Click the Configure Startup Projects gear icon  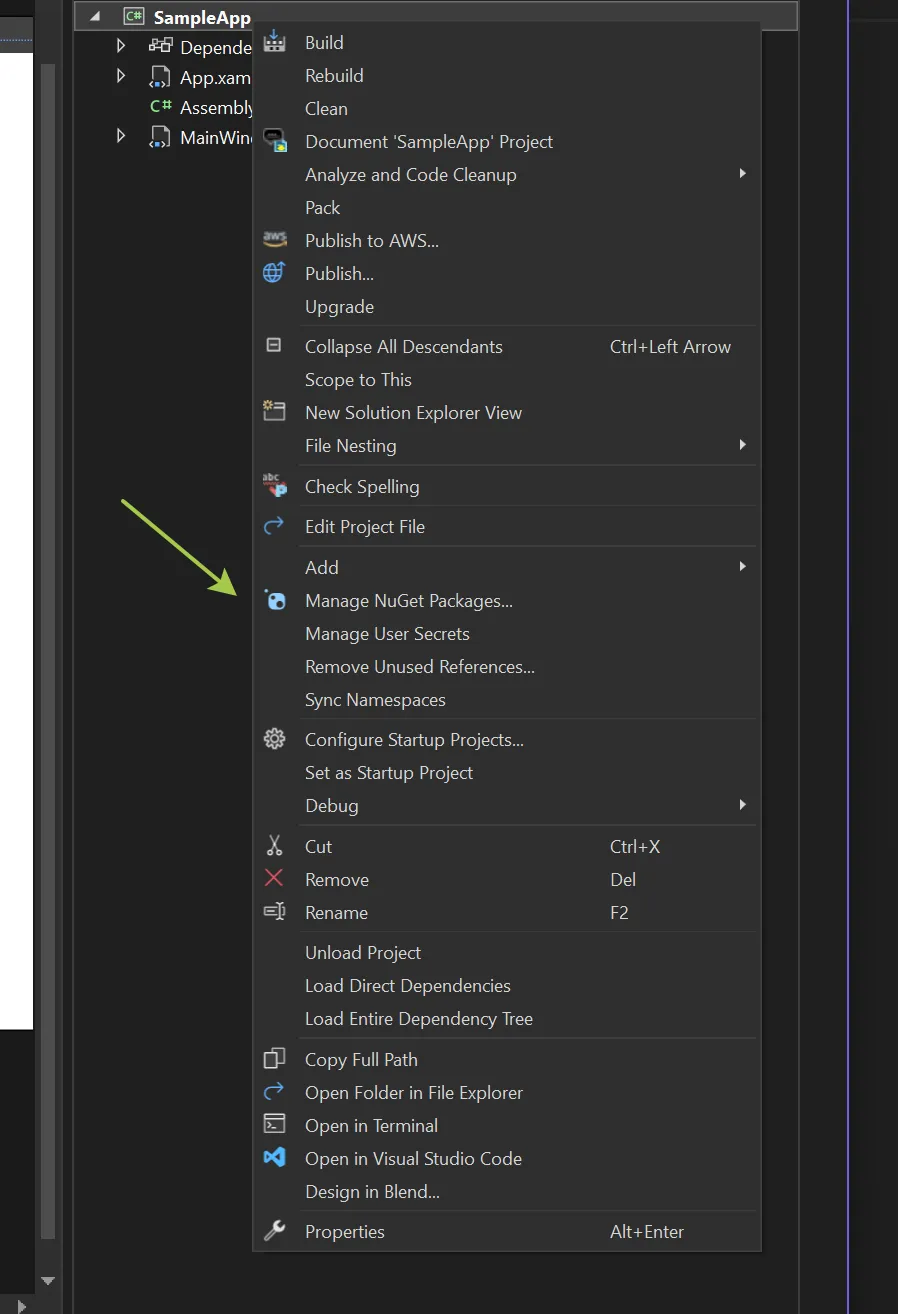[x=274, y=738]
